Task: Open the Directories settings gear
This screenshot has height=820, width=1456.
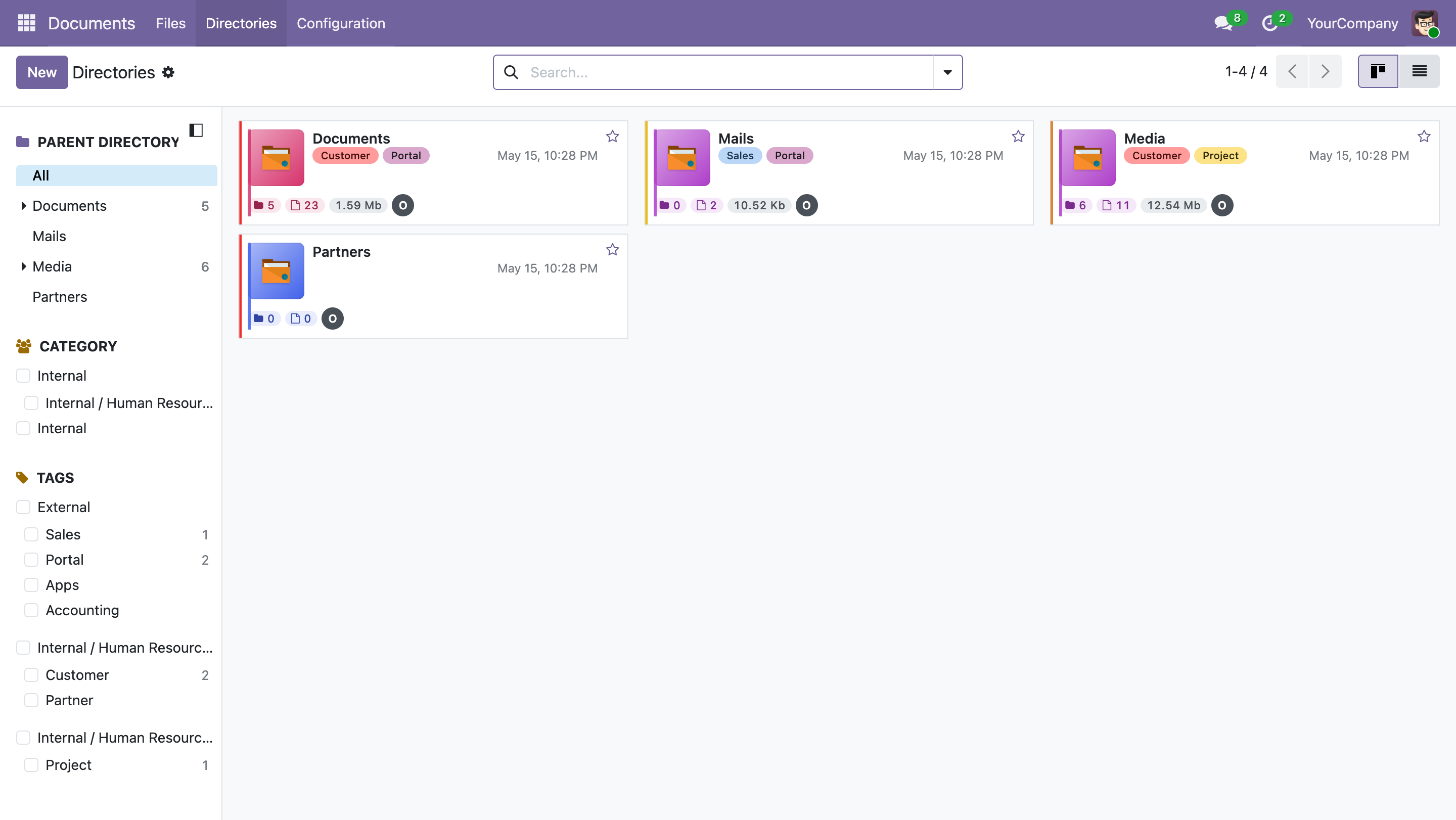Action: (168, 72)
